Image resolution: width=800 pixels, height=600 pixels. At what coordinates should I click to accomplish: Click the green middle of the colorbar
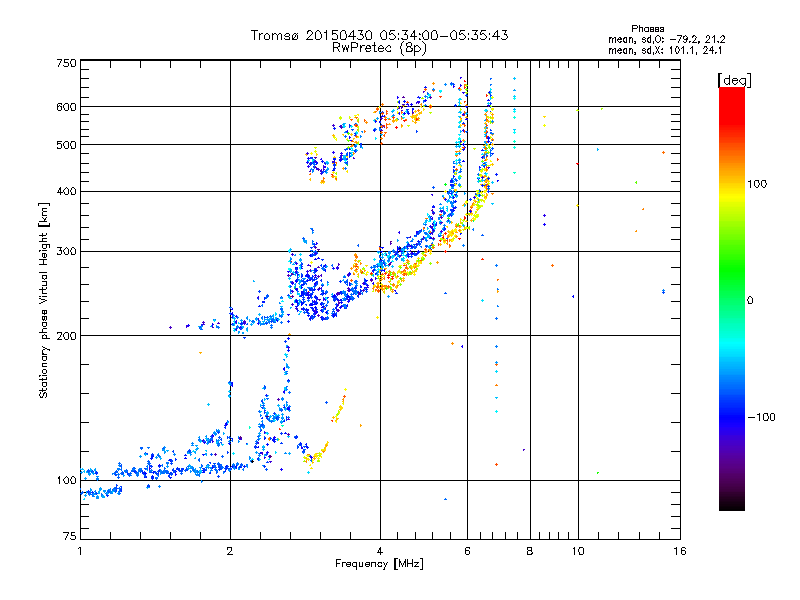[x=732, y=276]
